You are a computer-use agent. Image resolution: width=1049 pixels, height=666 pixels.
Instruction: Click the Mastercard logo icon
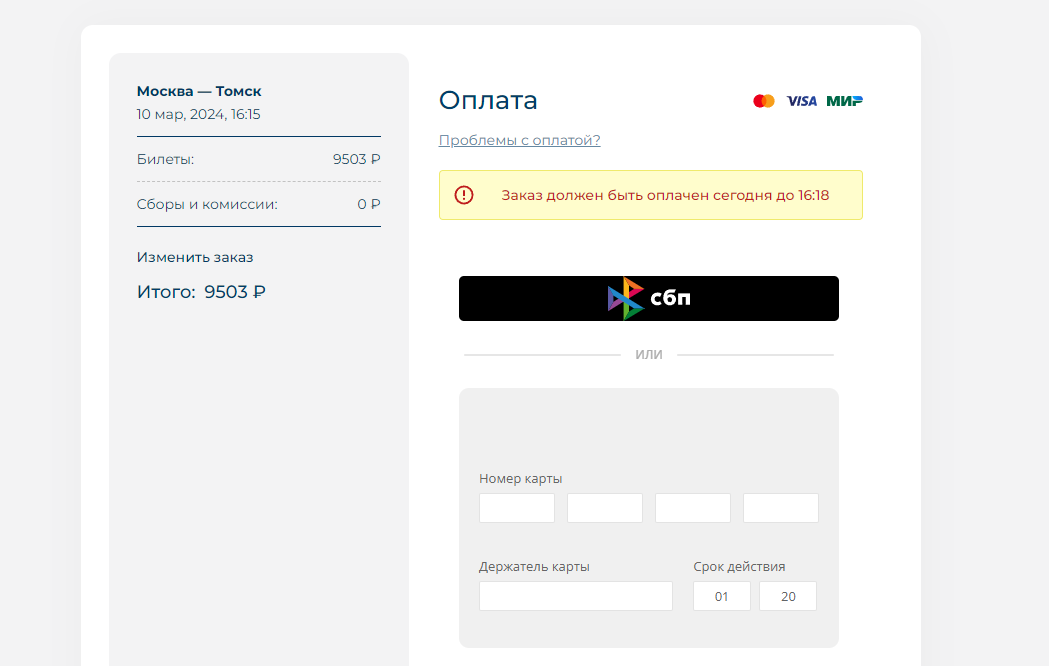(x=764, y=101)
